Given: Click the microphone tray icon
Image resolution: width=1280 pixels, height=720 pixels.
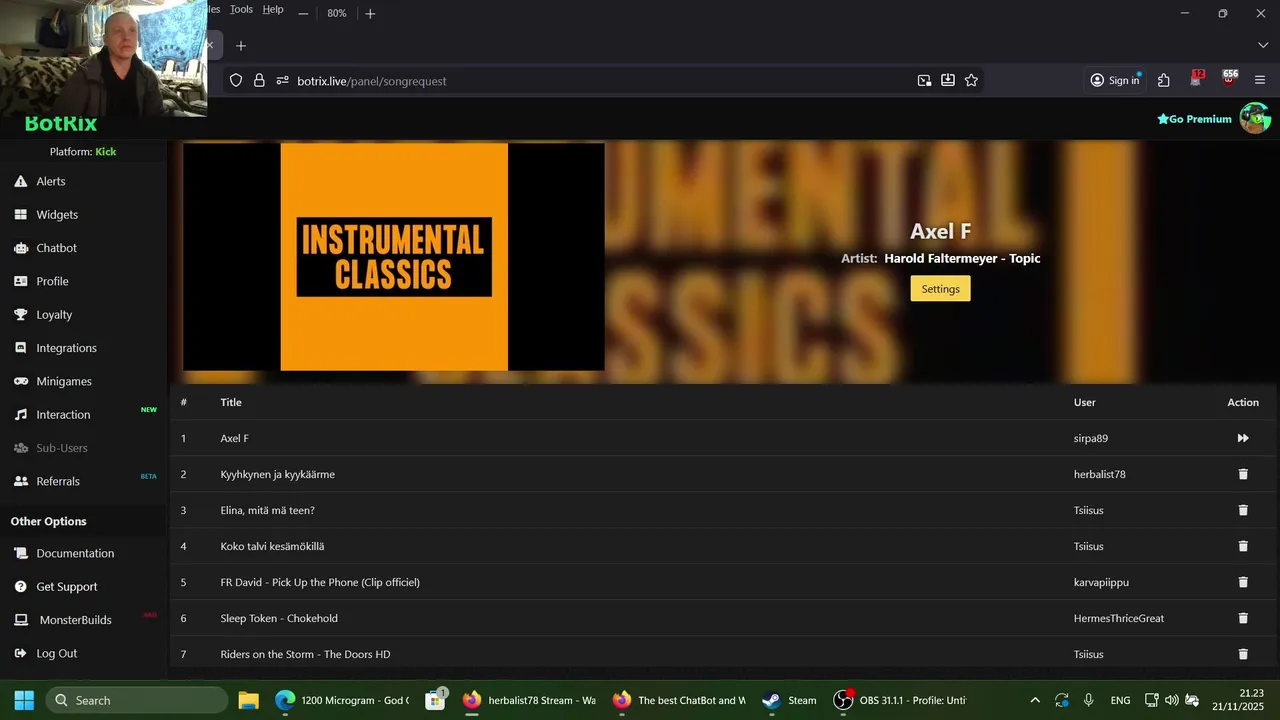Looking at the screenshot, I should pos(1088,700).
